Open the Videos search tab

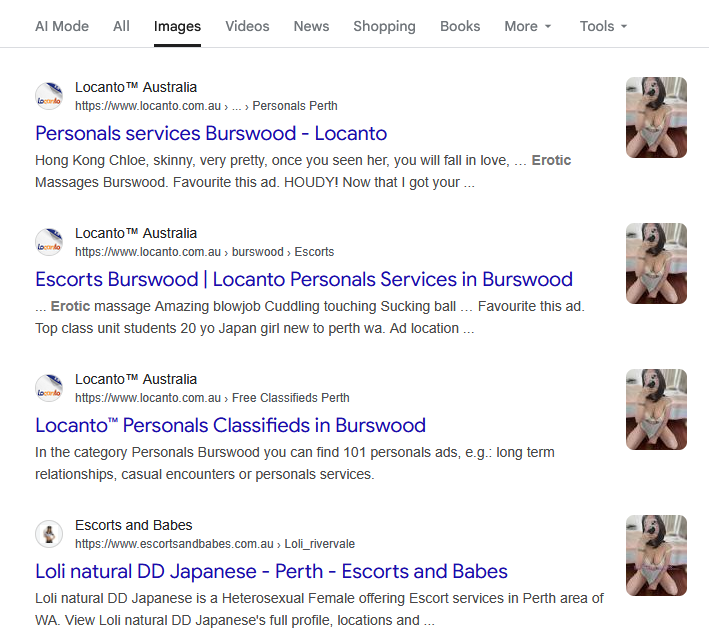click(247, 26)
